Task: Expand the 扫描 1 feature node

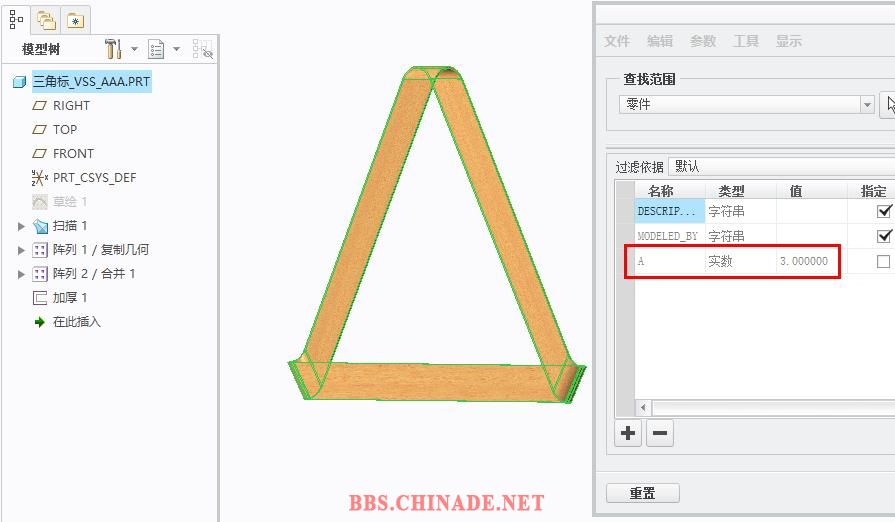Action: 21,226
